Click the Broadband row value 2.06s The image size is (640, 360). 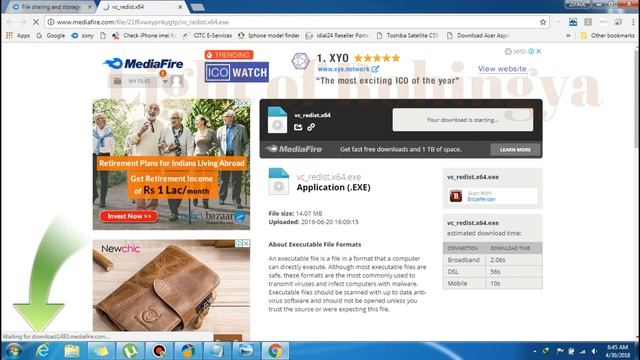(498, 260)
